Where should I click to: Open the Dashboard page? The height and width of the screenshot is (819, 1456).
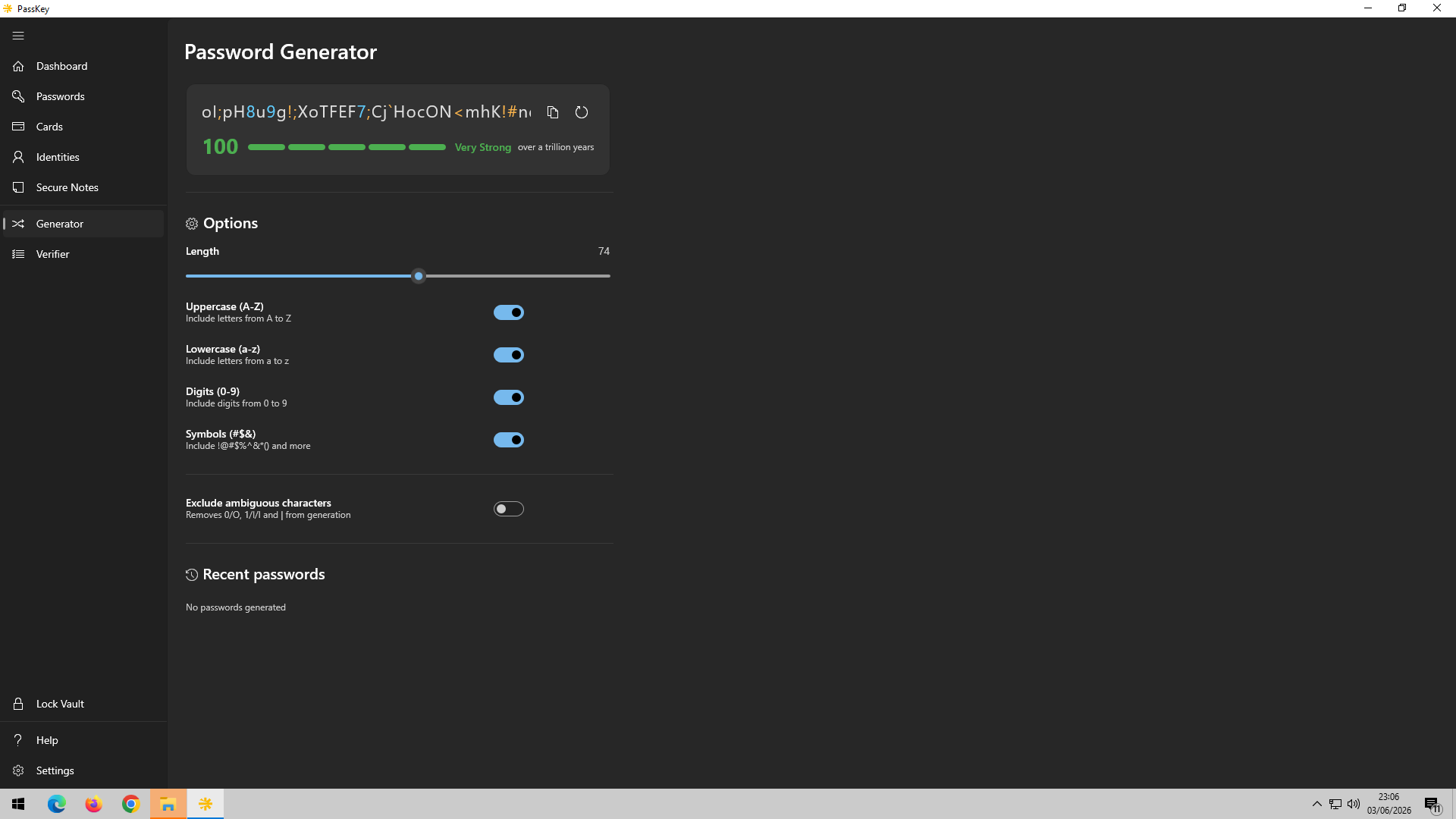[x=83, y=66]
